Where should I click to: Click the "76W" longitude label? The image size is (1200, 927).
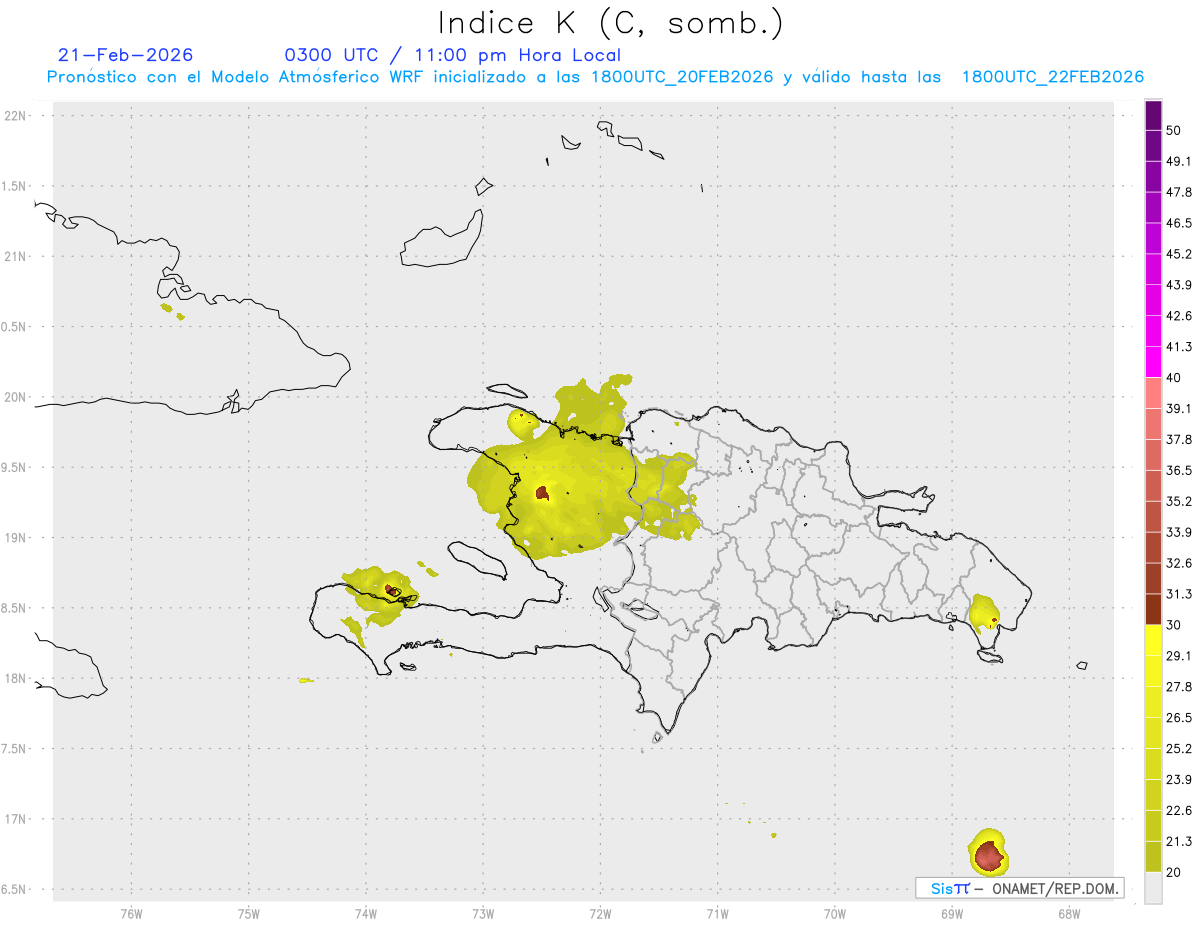click(x=131, y=913)
